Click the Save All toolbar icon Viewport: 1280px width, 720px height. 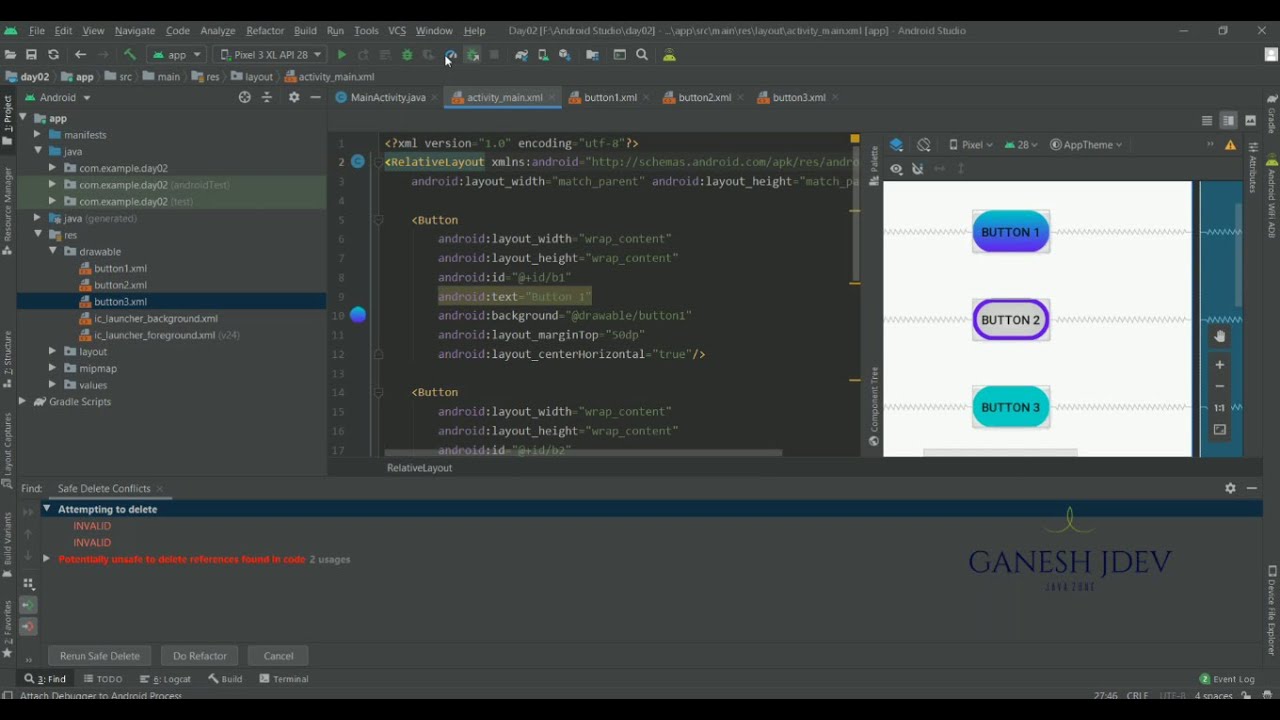[31, 55]
